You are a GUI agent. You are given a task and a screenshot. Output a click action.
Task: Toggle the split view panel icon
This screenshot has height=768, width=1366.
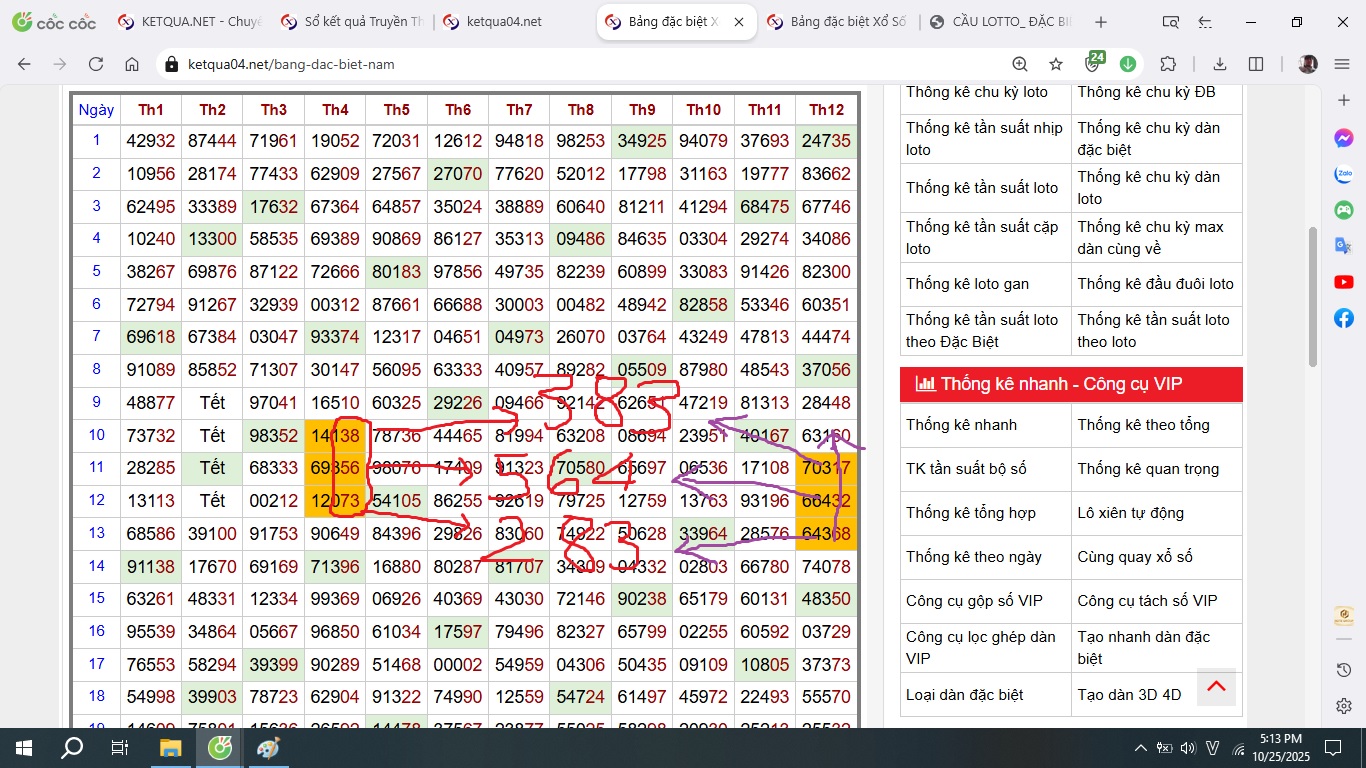click(1256, 64)
